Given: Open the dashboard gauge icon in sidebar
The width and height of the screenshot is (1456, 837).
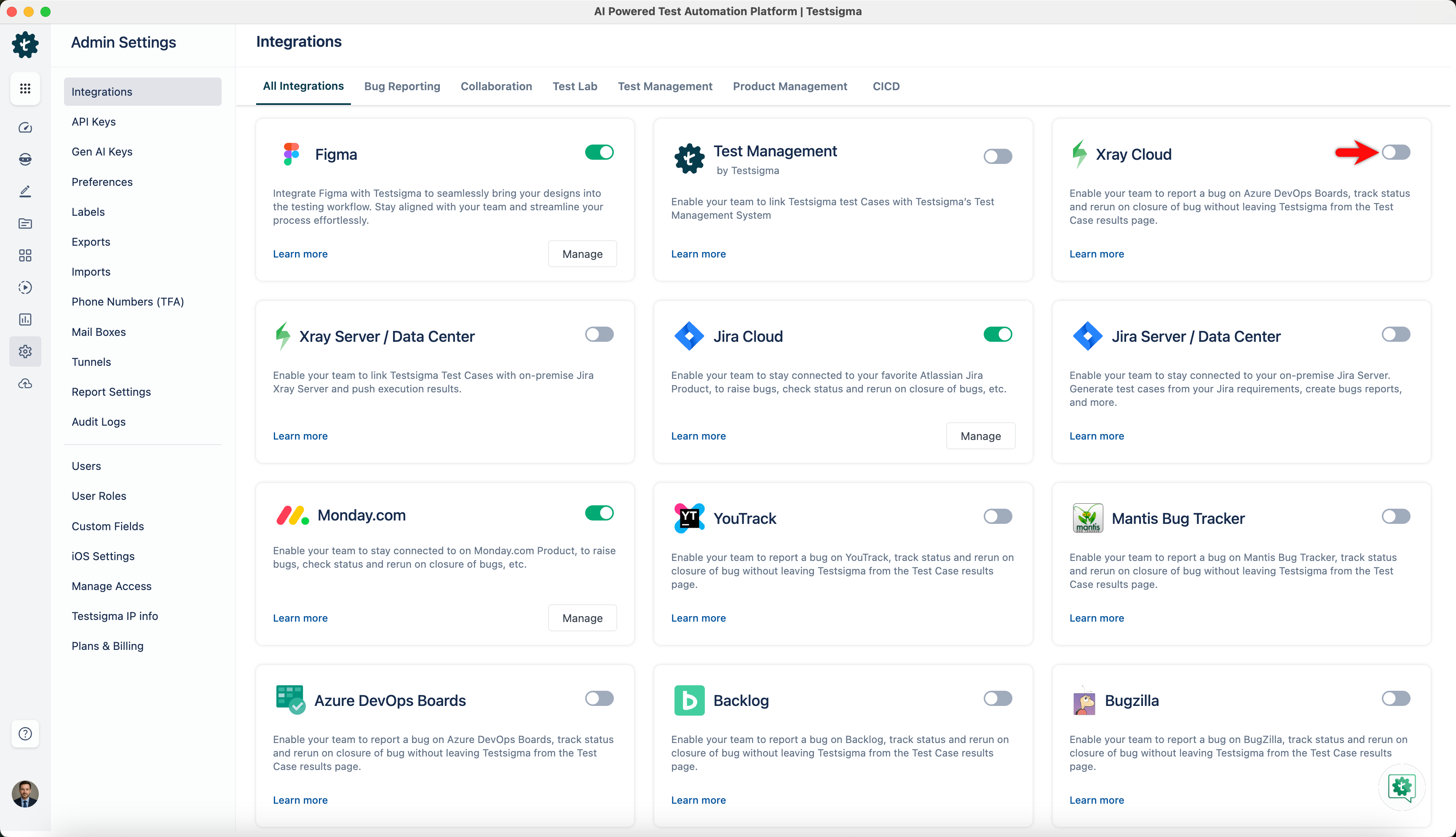Looking at the screenshot, I should [x=25, y=128].
